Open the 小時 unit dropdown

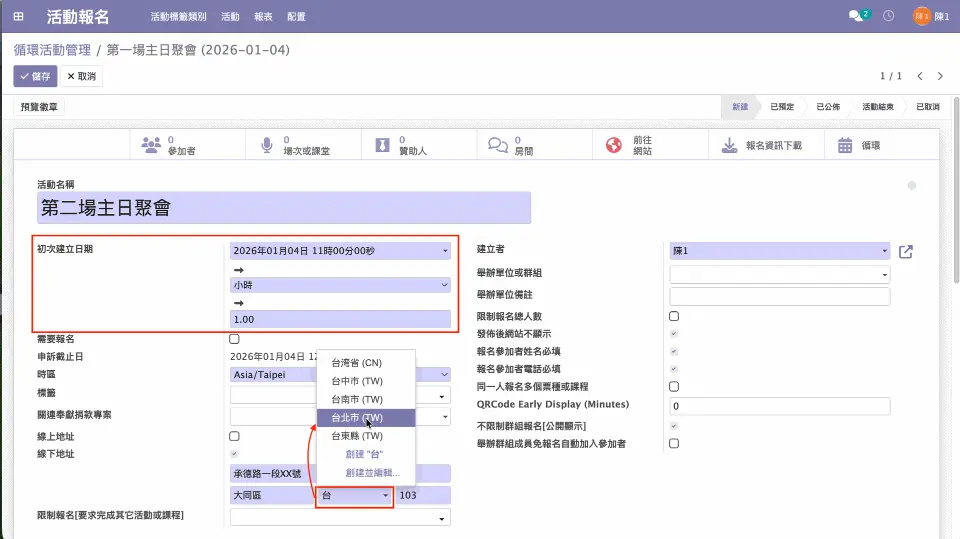(340, 285)
